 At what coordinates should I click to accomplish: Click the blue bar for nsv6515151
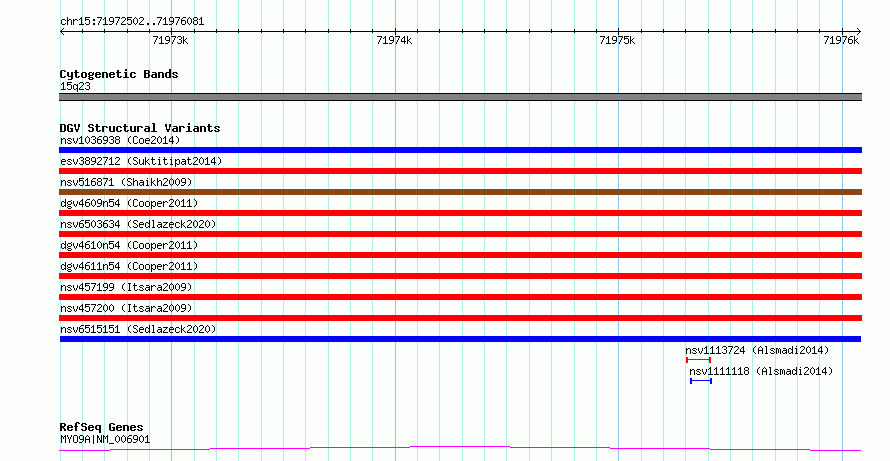pyautogui.click(x=460, y=339)
